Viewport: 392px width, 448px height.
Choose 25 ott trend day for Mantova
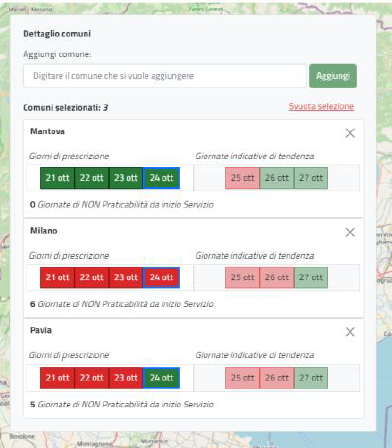(x=242, y=178)
